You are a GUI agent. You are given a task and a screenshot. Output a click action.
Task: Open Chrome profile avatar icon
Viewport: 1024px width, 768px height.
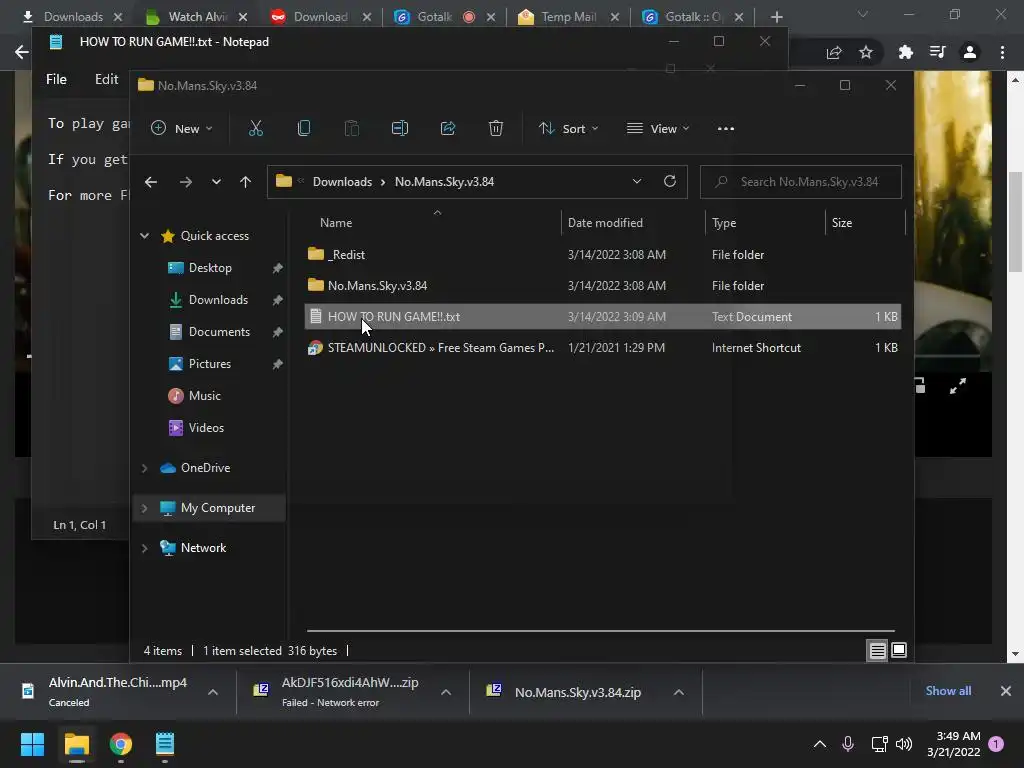point(970,52)
